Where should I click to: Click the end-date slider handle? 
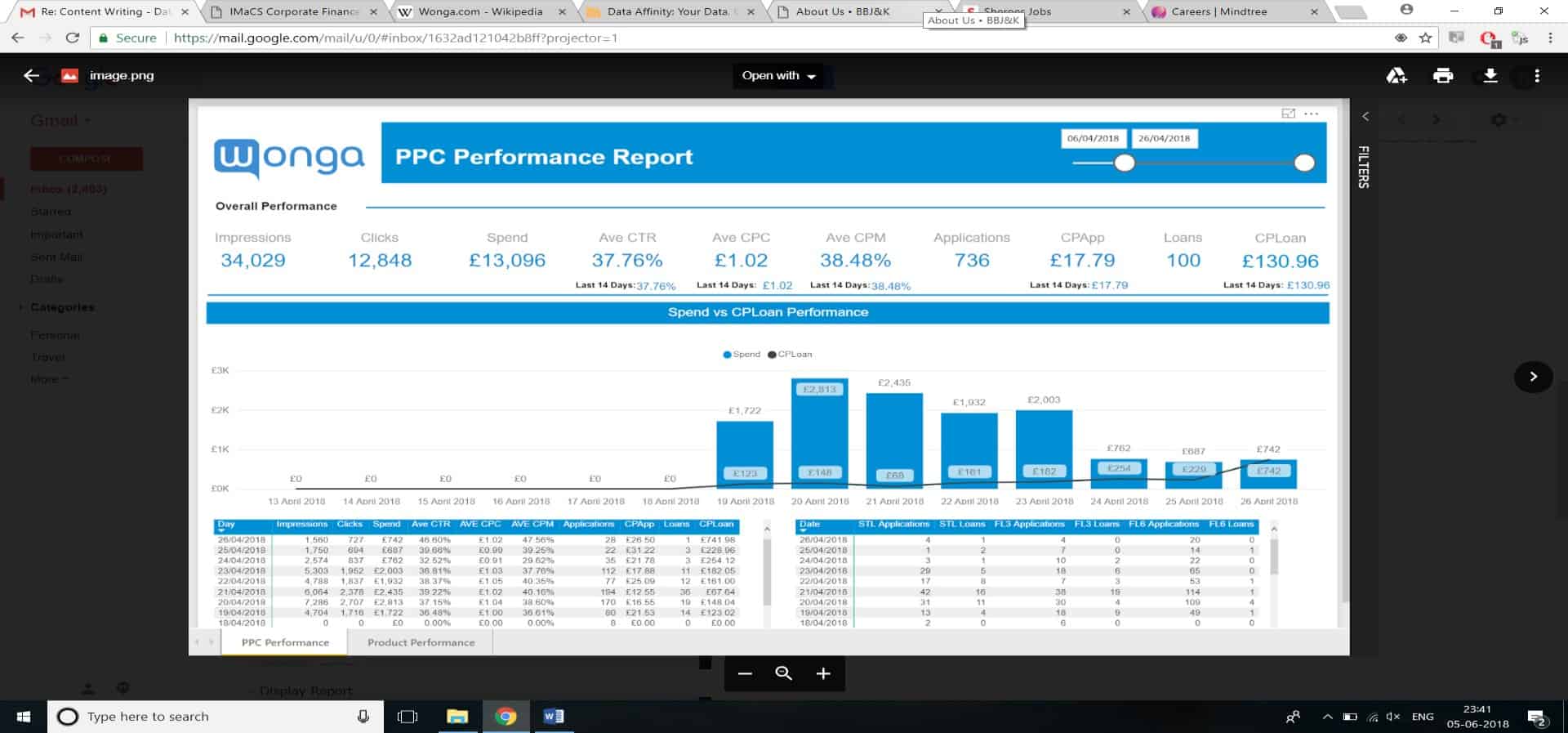coord(1304,163)
